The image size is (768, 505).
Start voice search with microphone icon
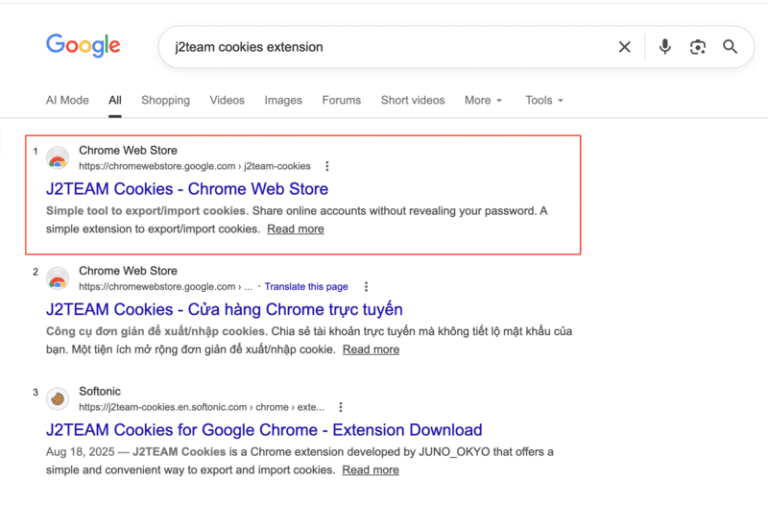[665, 47]
